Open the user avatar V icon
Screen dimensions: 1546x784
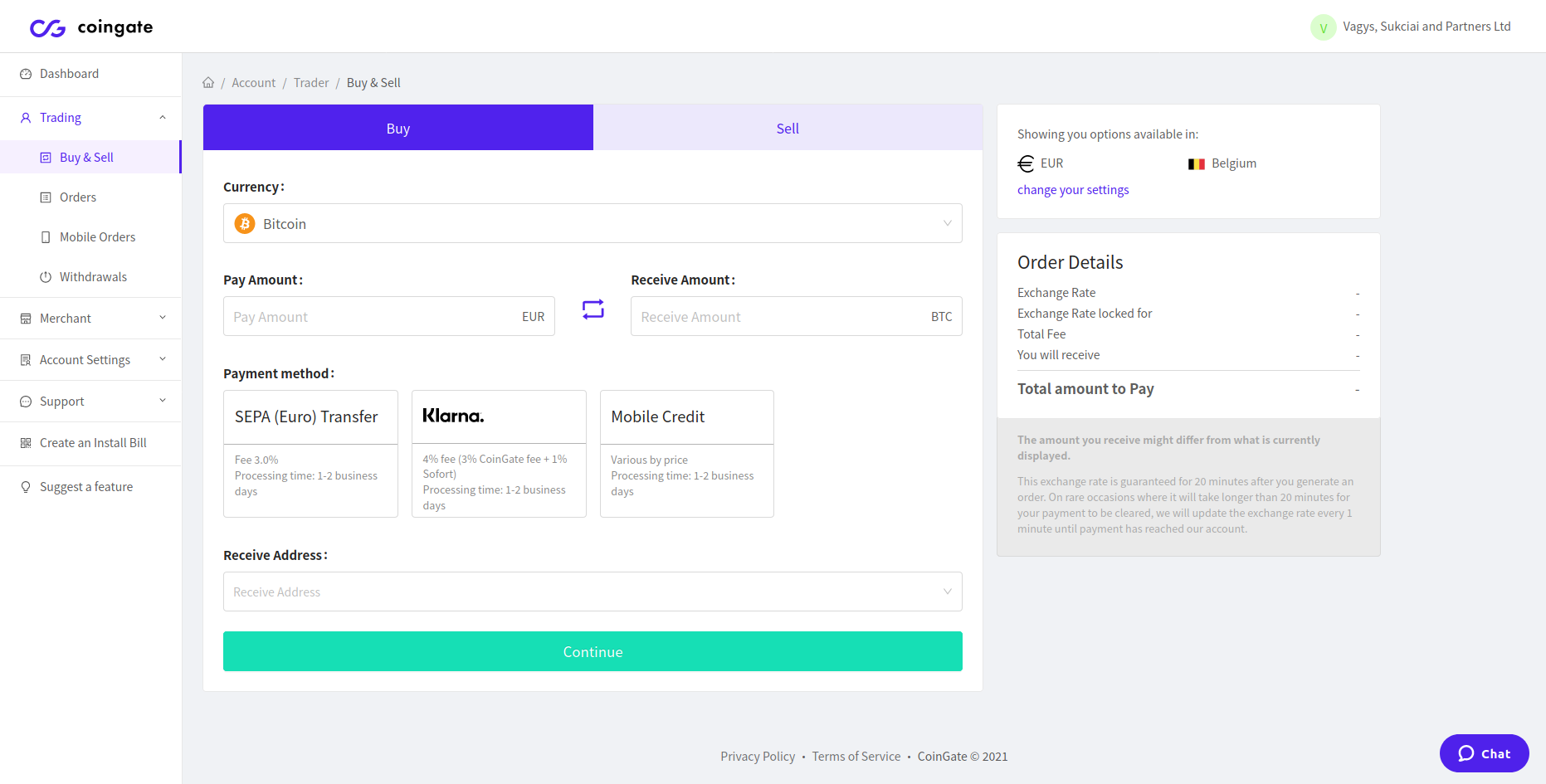[1323, 27]
